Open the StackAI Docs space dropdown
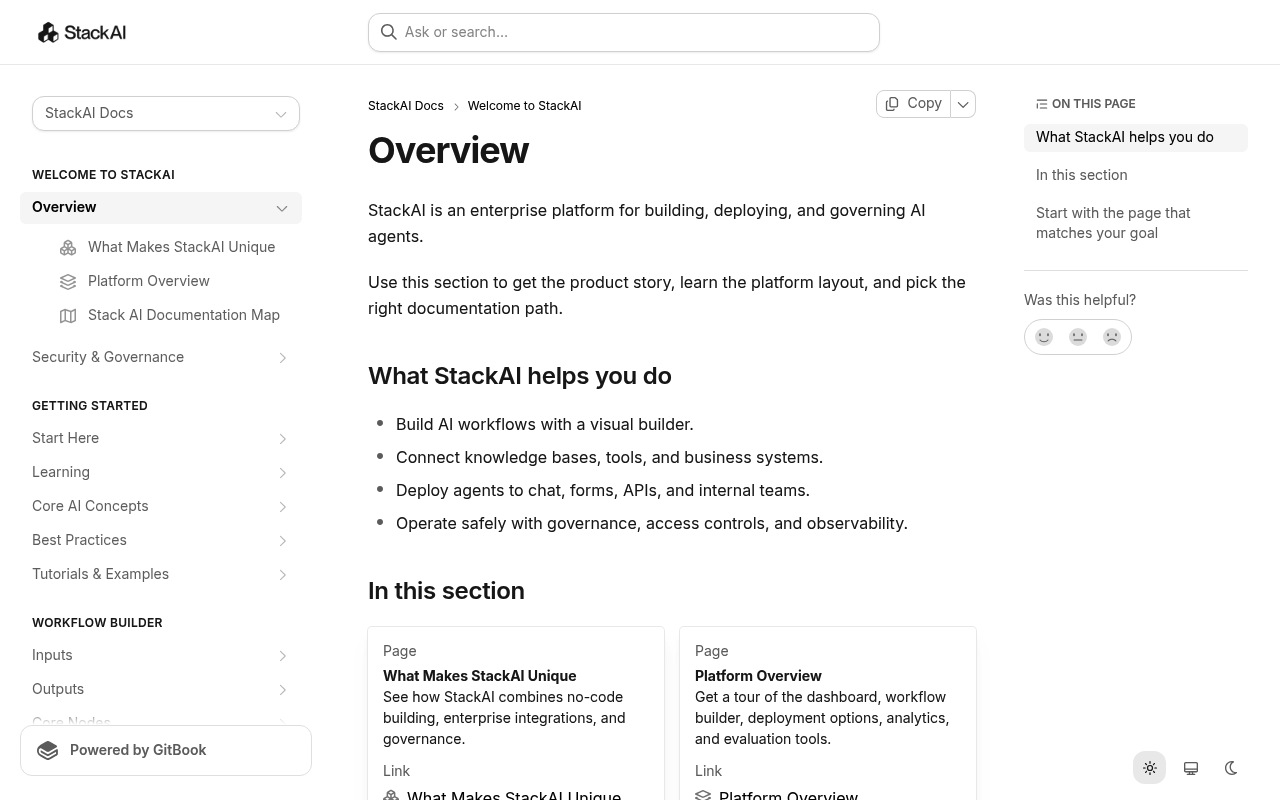1280x800 pixels. tap(166, 113)
